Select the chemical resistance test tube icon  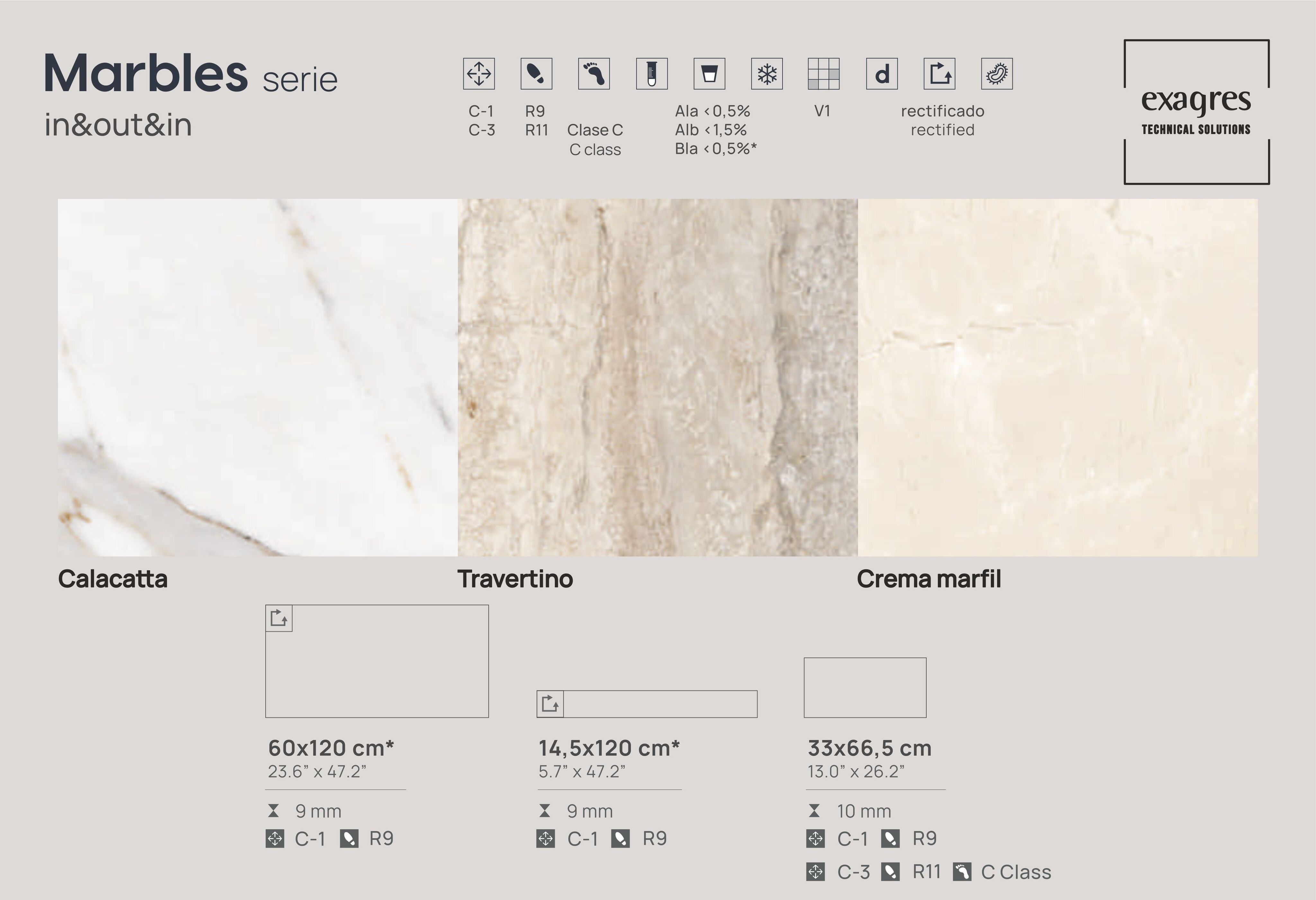[x=651, y=74]
